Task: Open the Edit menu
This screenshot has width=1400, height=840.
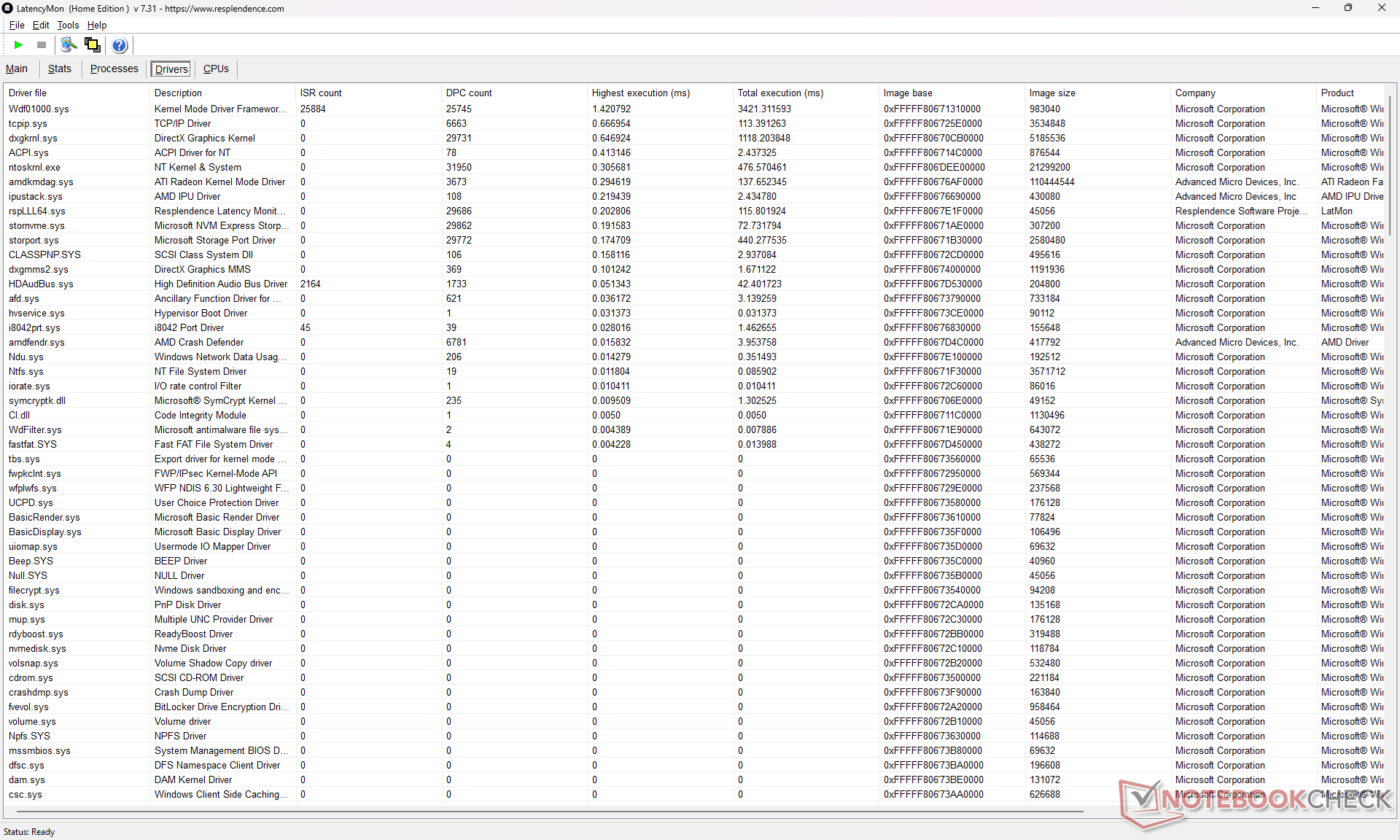Action: point(41,25)
